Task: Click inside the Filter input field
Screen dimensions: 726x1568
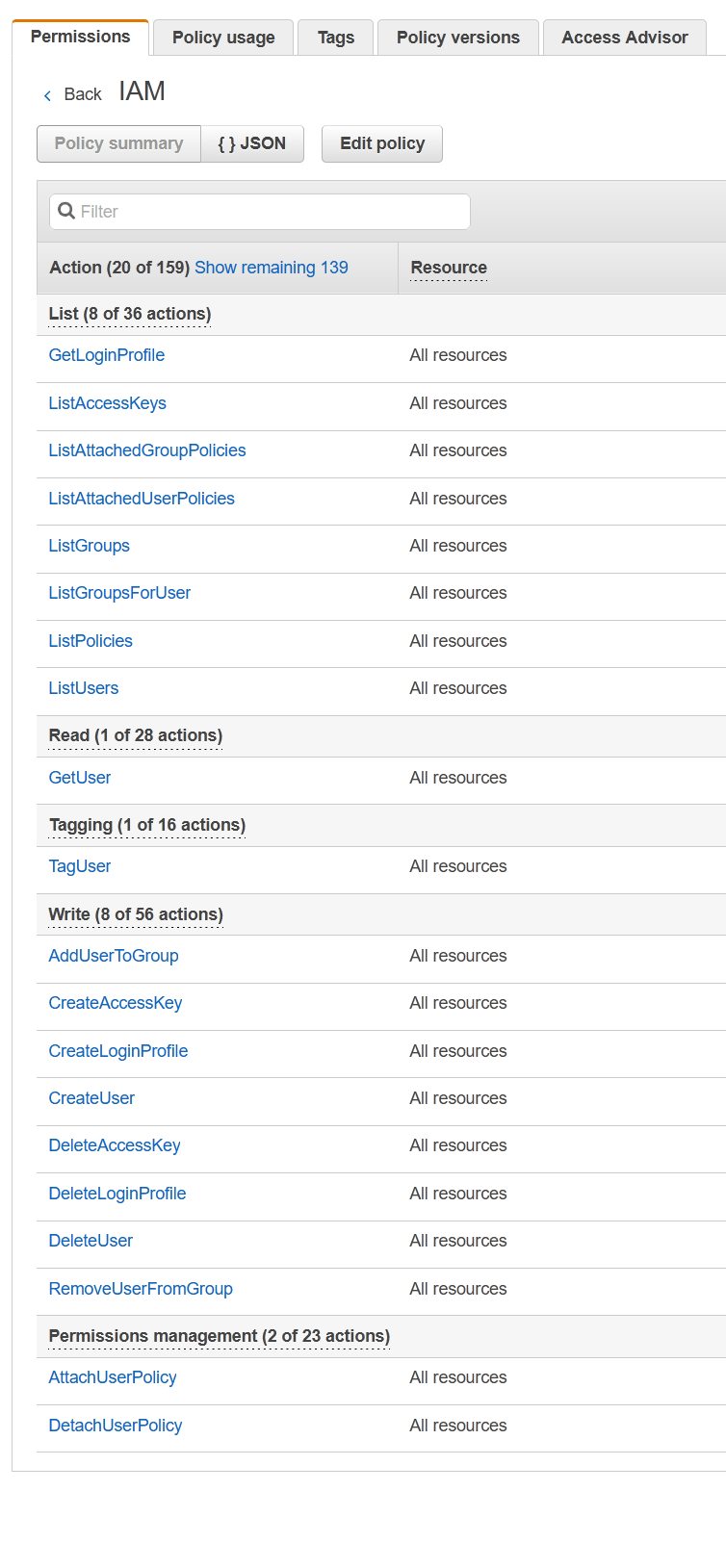Action: [260, 211]
